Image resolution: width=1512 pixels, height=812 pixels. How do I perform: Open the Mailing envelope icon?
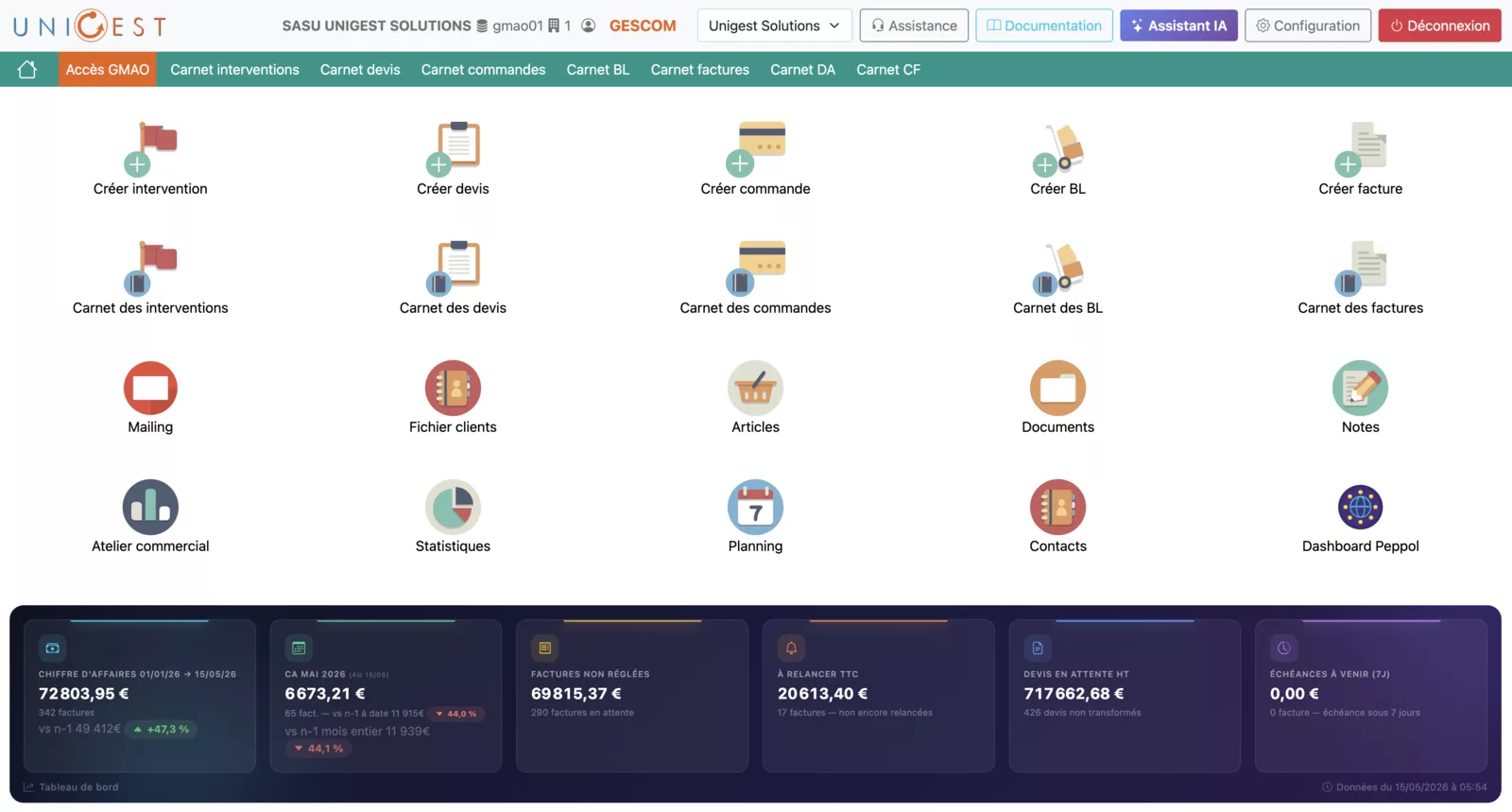pyautogui.click(x=150, y=388)
